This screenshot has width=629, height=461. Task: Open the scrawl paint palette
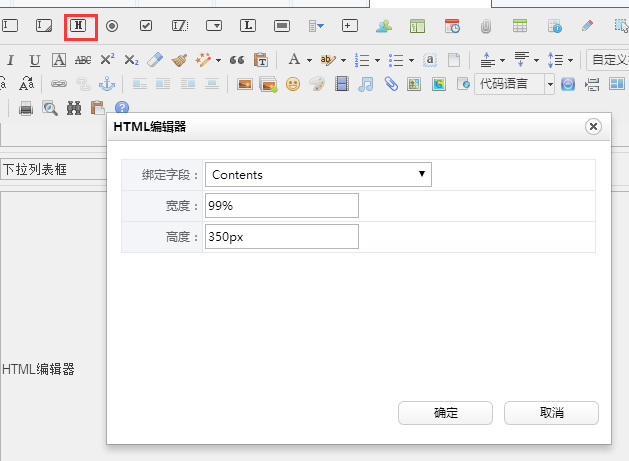pos(317,84)
